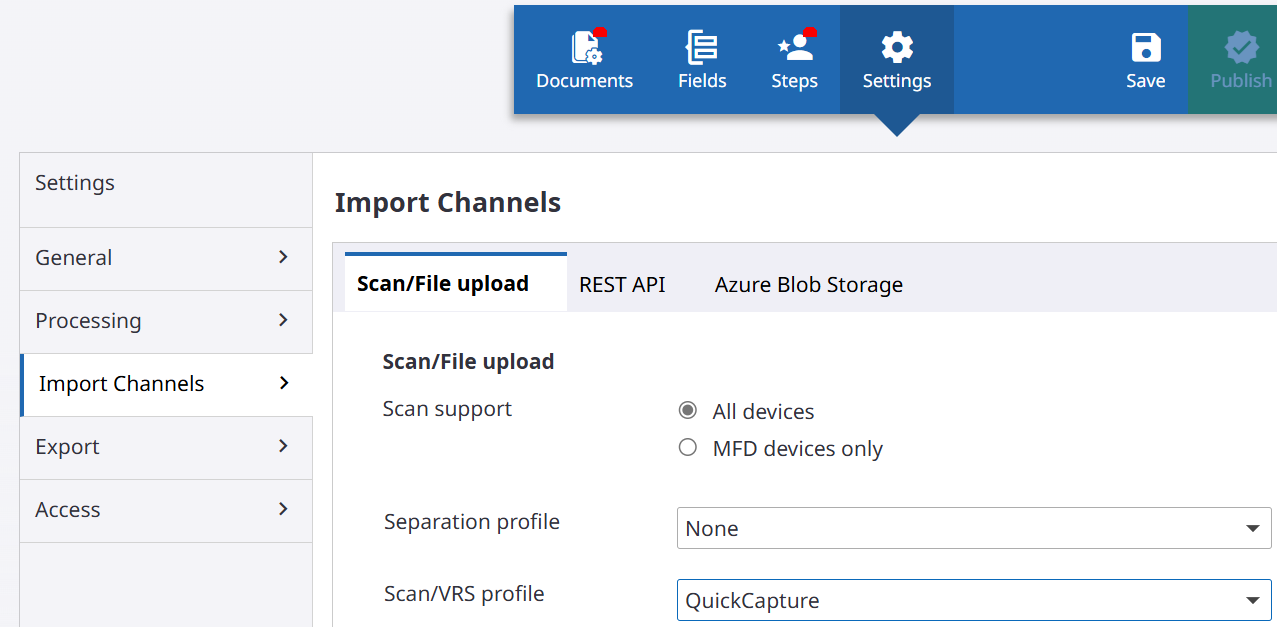
Task: Open Settings via the gear icon
Action: (896, 47)
